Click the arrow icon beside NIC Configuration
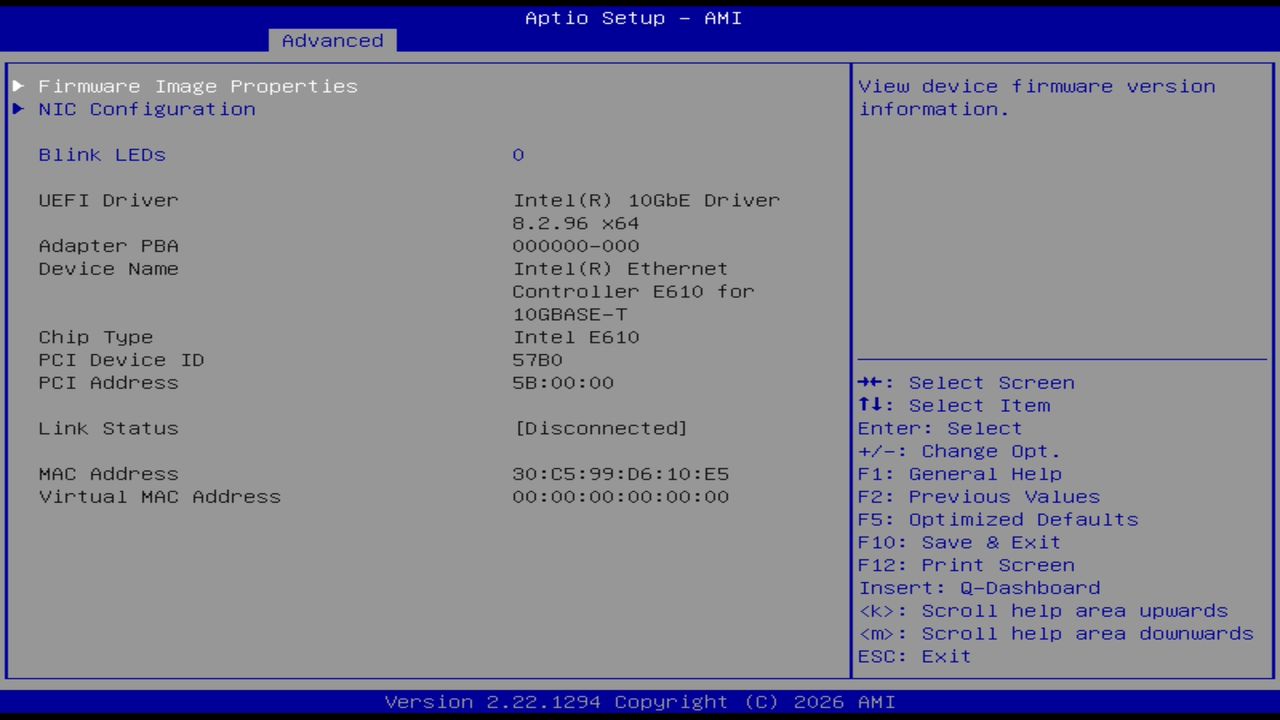This screenshot has width=1280, height=720. [x=17, y=109]
